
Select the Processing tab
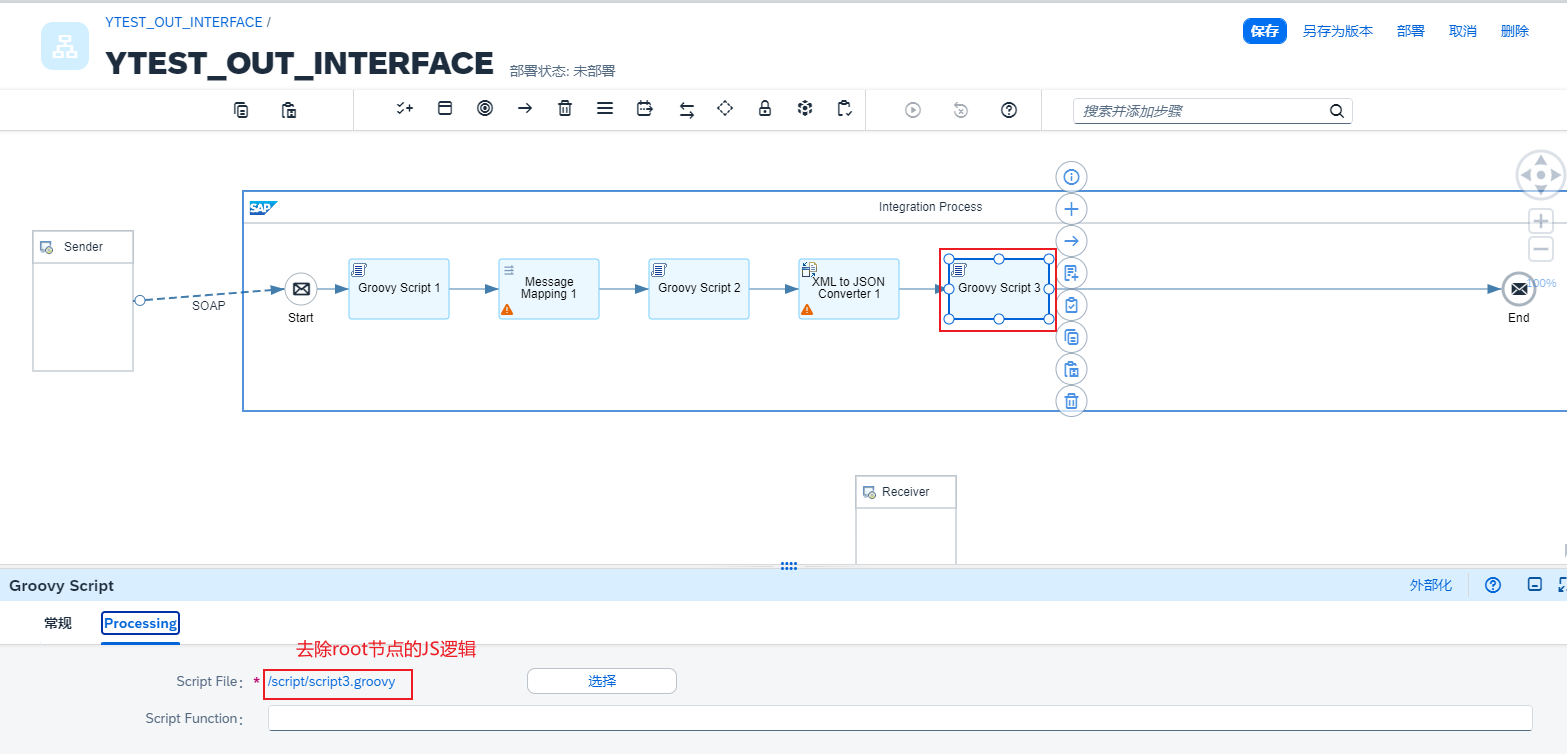pyautogui.click(x=140, y=623)
